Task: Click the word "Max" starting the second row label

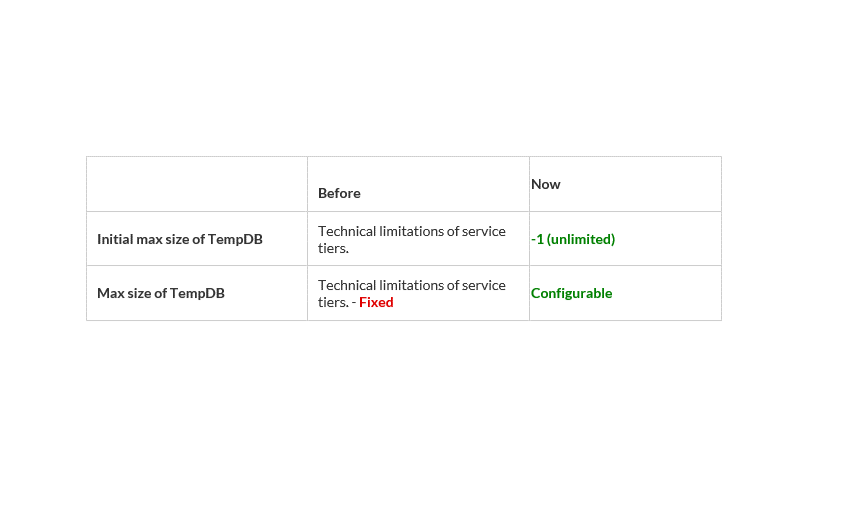Action: [111, 294]
